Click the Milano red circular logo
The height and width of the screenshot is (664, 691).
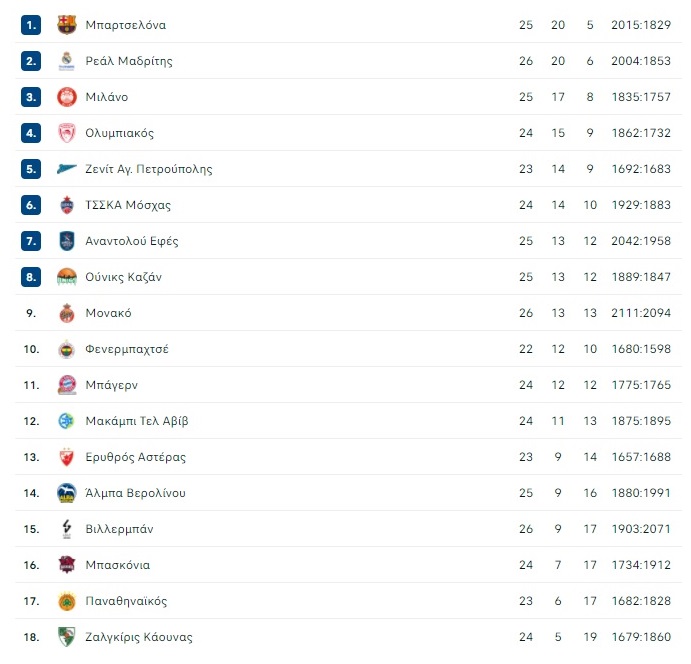tap(67, 97)
